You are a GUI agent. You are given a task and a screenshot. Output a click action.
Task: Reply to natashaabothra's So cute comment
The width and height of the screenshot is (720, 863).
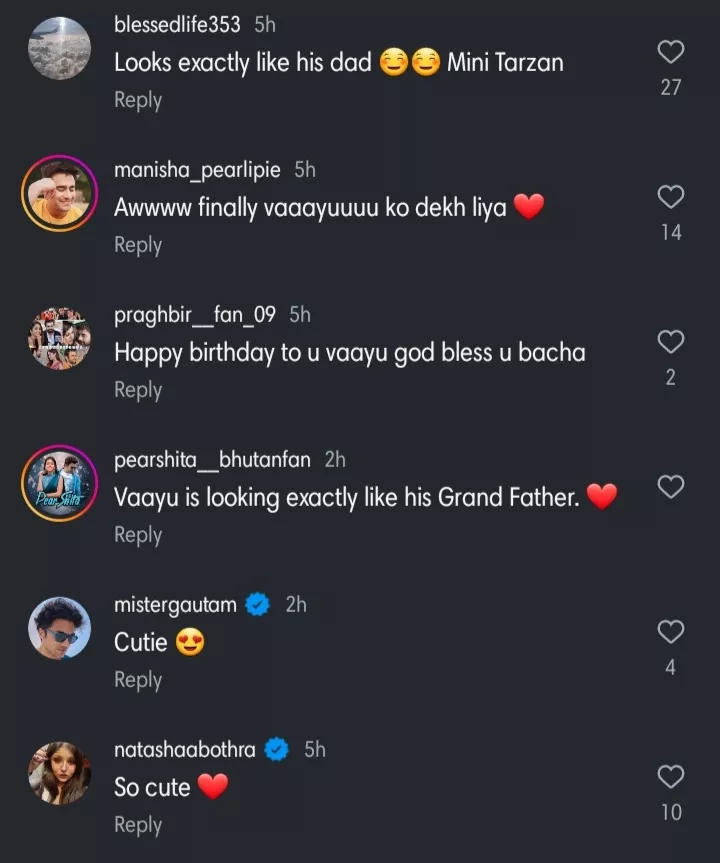[x=138, y=825]
